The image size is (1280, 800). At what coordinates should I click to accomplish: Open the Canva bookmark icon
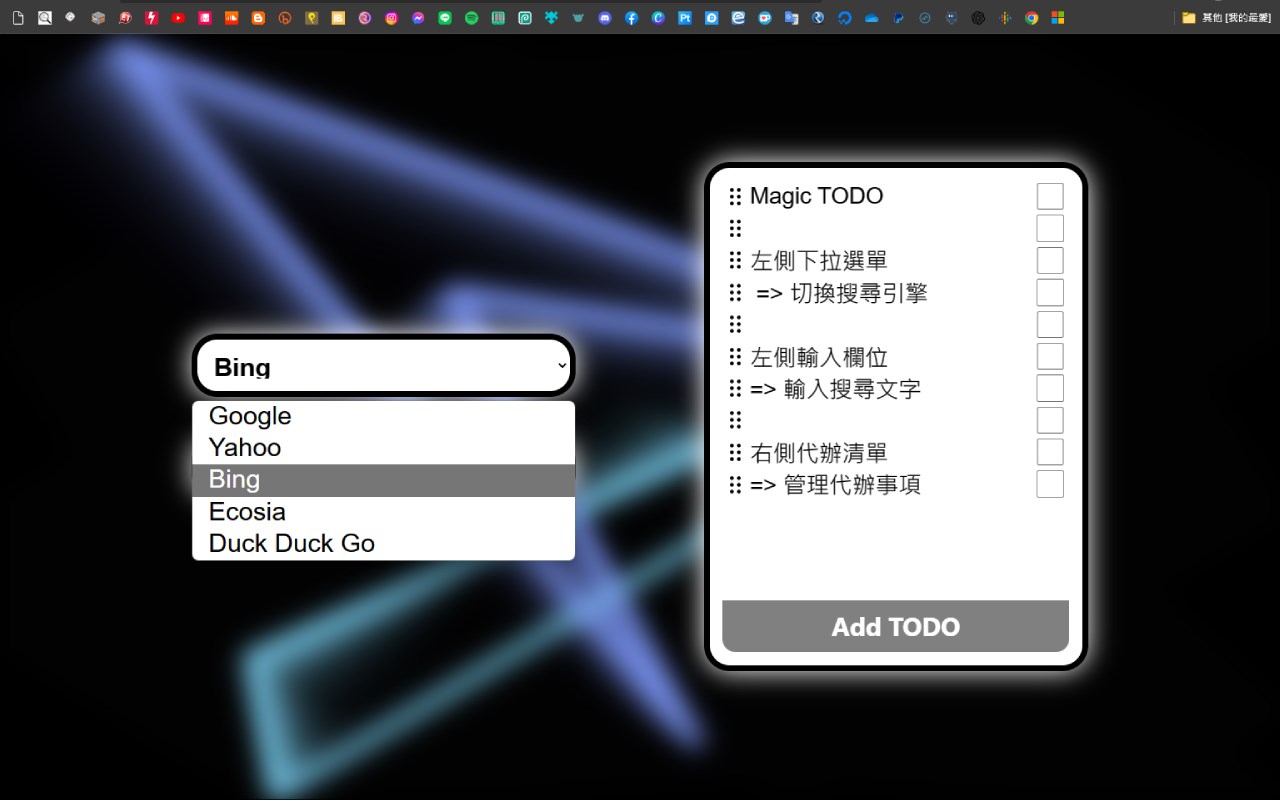[x=658, y=18]
